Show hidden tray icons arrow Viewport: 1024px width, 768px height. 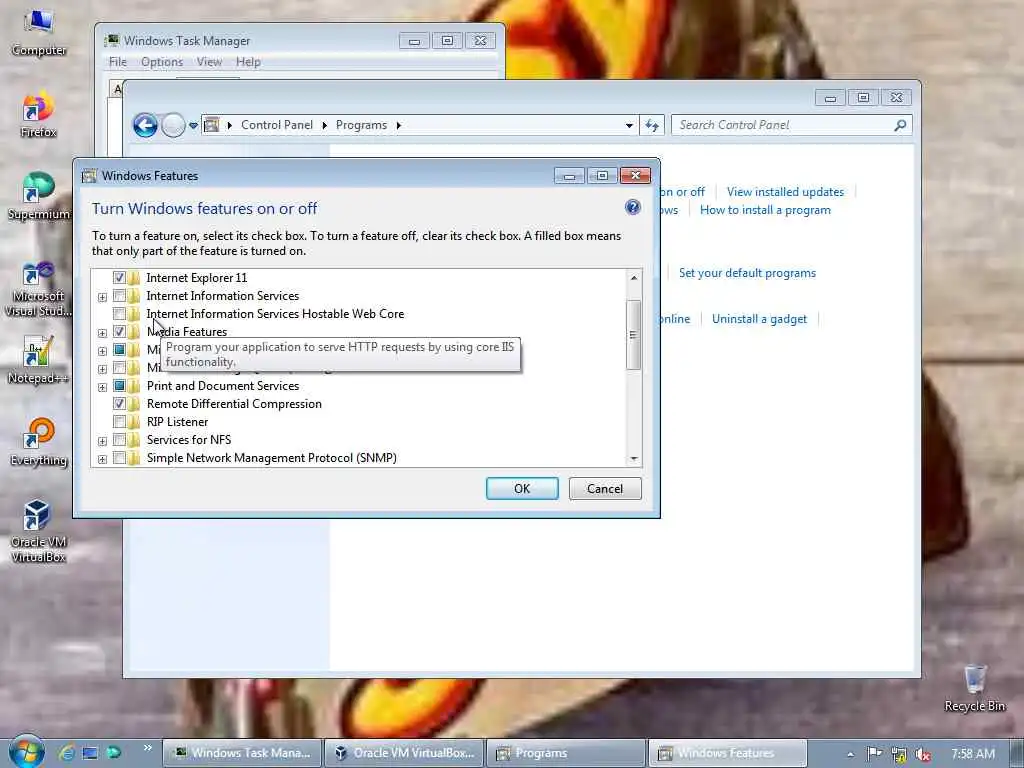tap(850, 754)
